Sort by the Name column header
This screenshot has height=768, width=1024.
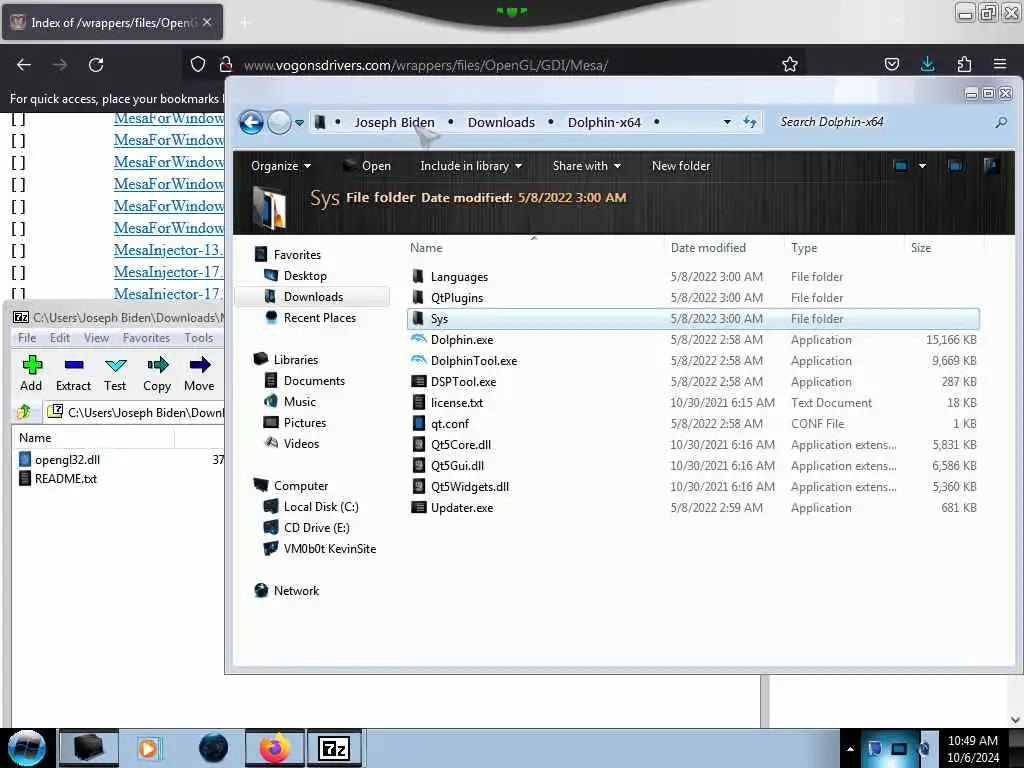point(426,248)
